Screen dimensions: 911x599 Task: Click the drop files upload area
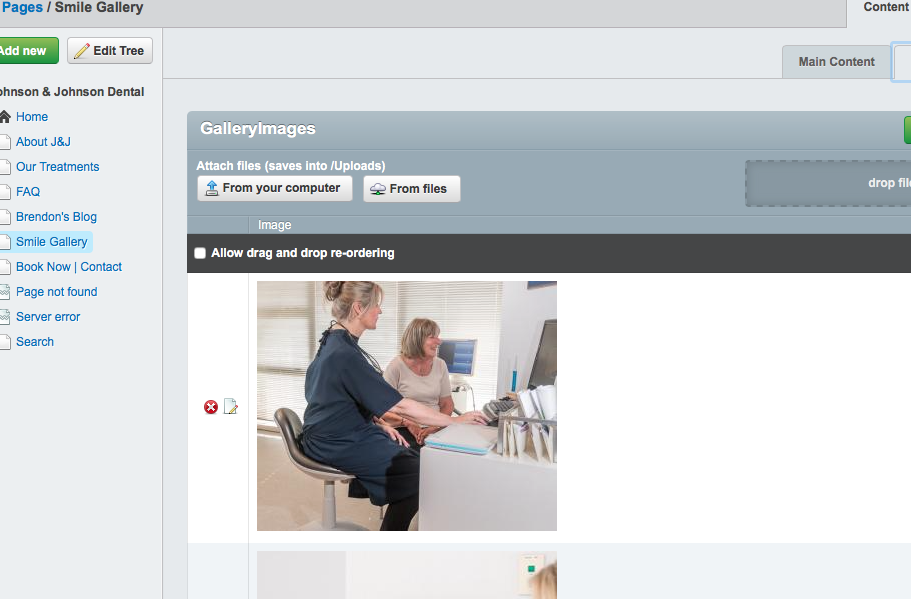click(x=830, y=183)
